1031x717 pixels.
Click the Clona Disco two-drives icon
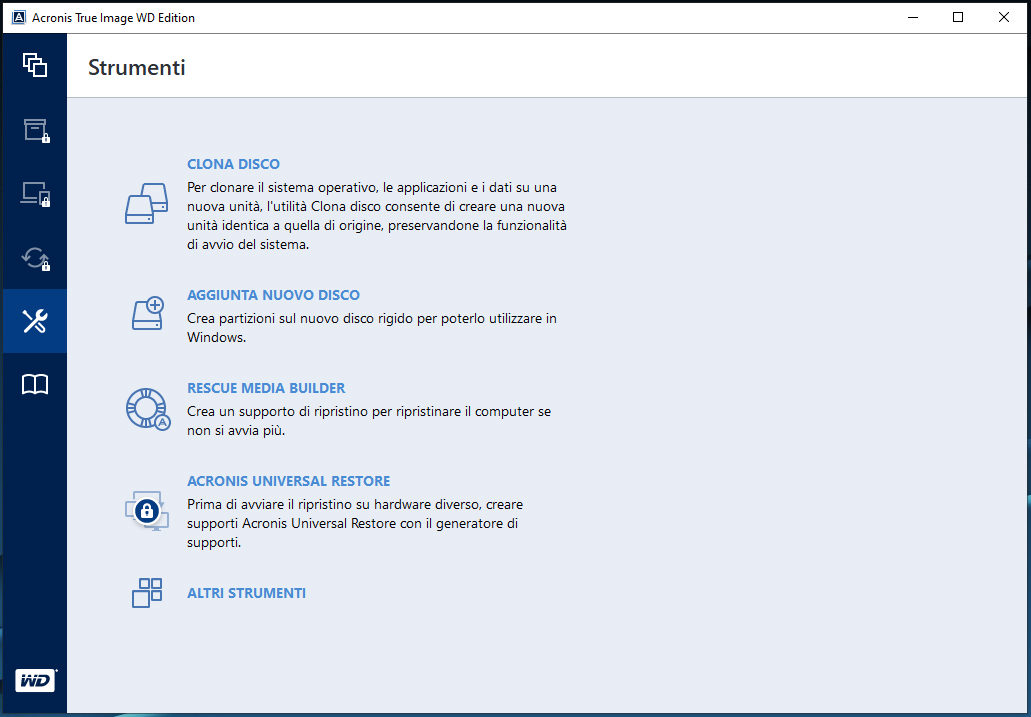tap(147, 203)
